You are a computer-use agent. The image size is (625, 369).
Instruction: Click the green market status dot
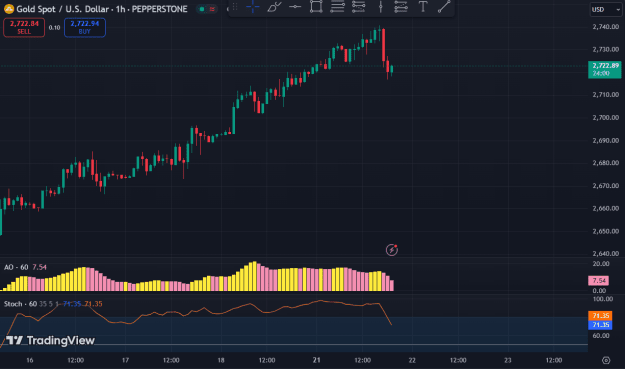(x=202, y=9)
